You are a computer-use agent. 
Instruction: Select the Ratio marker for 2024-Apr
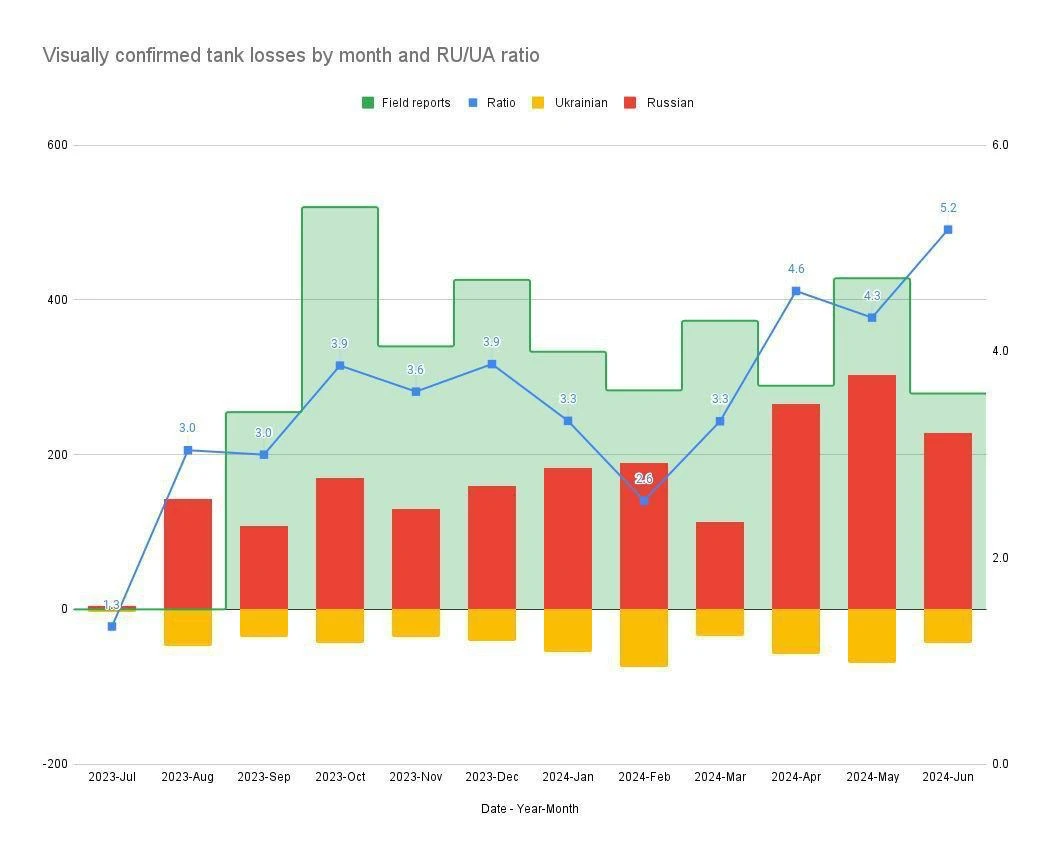point(796,291)
